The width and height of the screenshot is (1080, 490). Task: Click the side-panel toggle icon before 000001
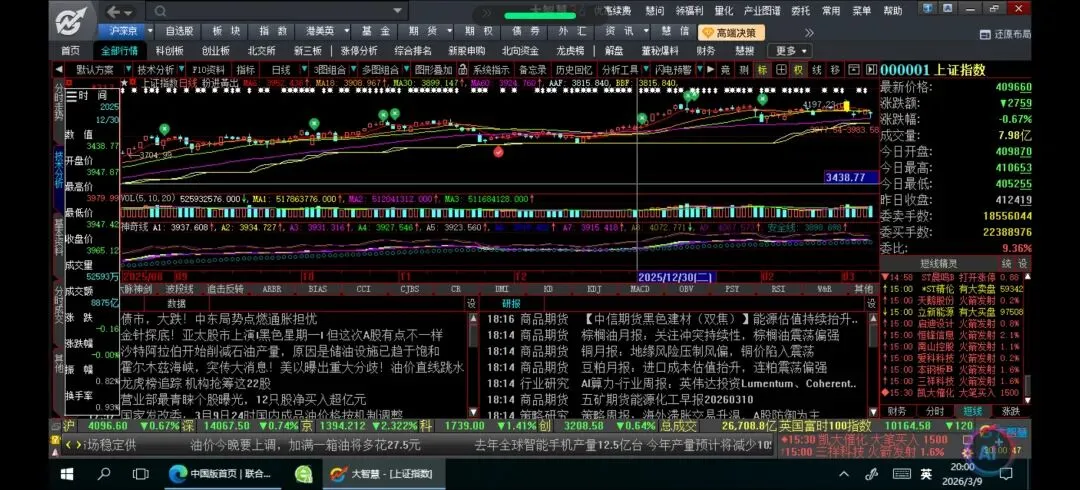click(x=871, y=70)
